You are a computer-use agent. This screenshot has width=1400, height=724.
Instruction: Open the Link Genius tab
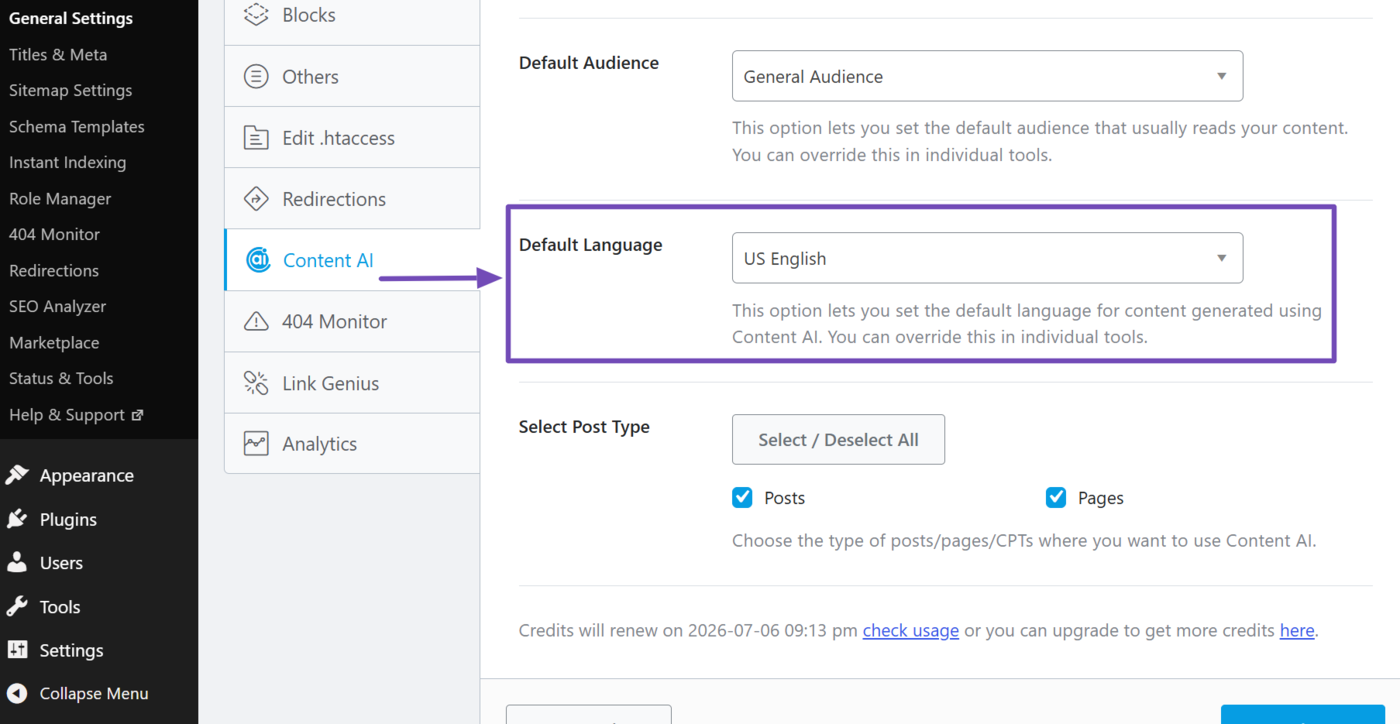point(352,383)
